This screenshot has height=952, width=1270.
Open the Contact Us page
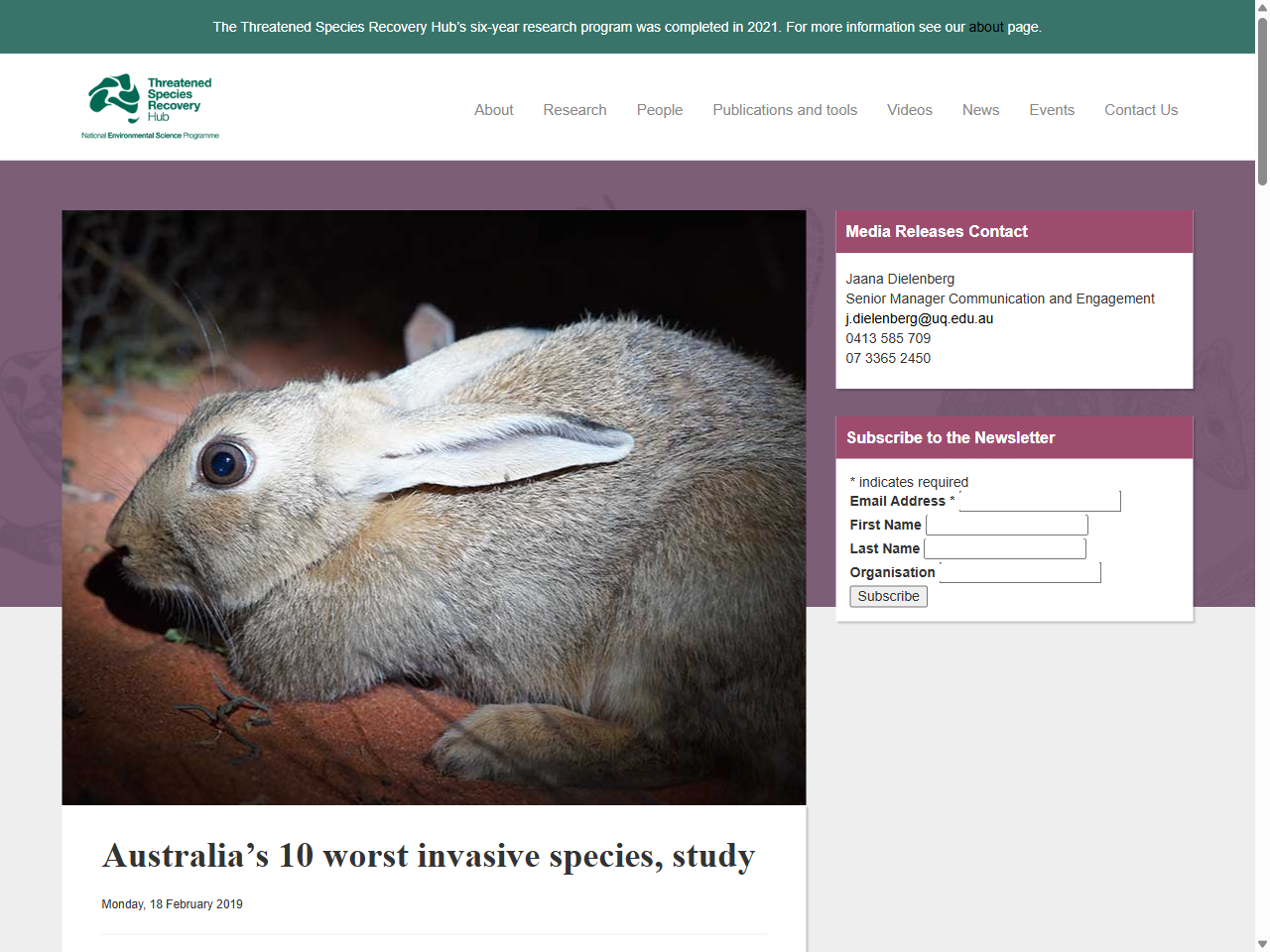1141,110
